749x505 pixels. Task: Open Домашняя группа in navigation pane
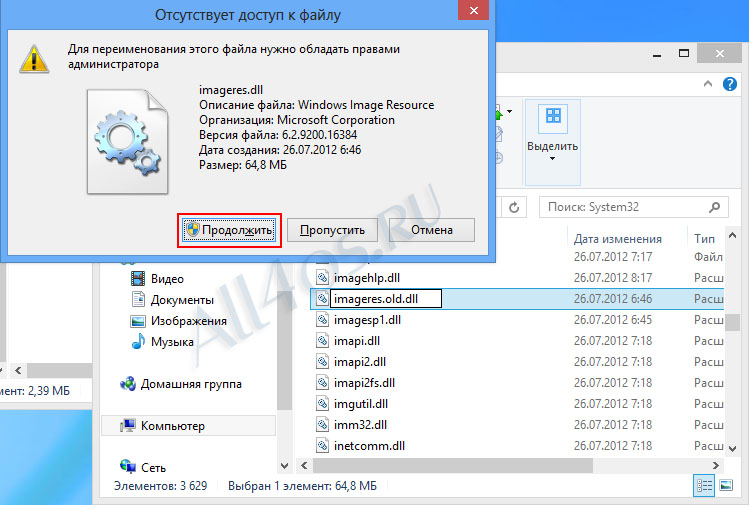pyautogui.click(x=191, y=384)
